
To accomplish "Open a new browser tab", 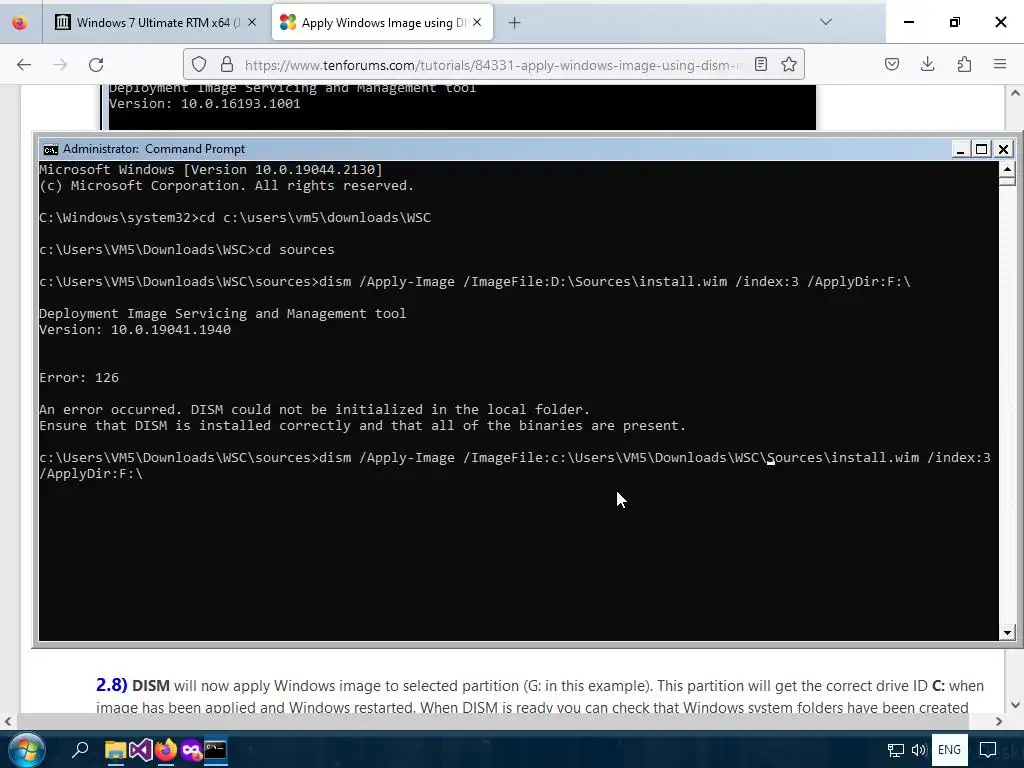I will click(x=515, y=23).
